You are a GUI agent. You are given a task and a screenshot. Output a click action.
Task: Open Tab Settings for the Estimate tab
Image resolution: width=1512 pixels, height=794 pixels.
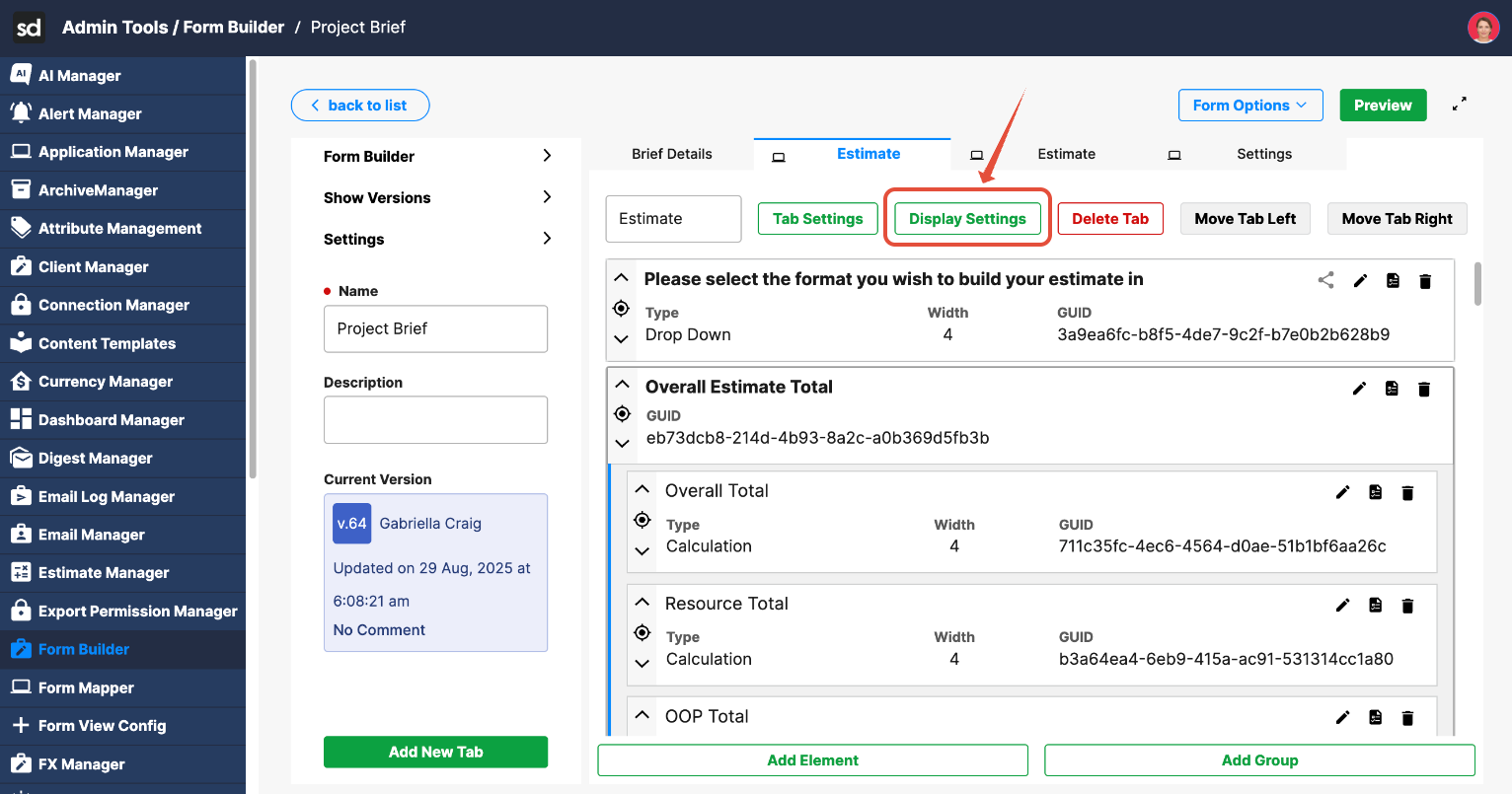pyautogui.click(x=818, y=219)
